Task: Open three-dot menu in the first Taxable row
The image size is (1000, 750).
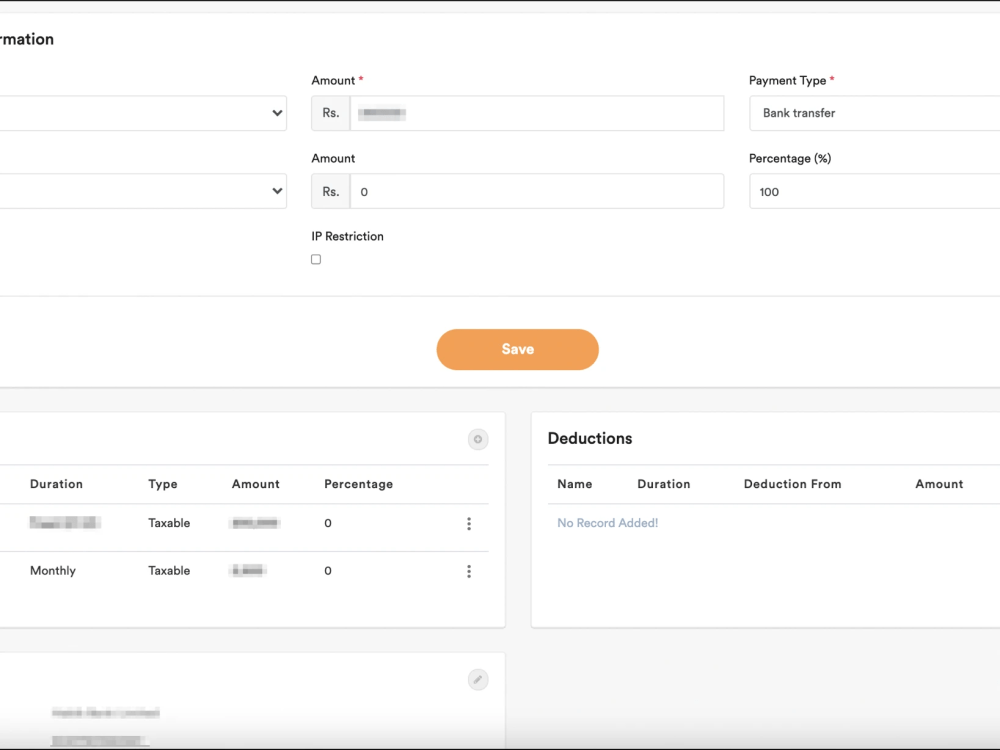Action: (x=469, y=524)
